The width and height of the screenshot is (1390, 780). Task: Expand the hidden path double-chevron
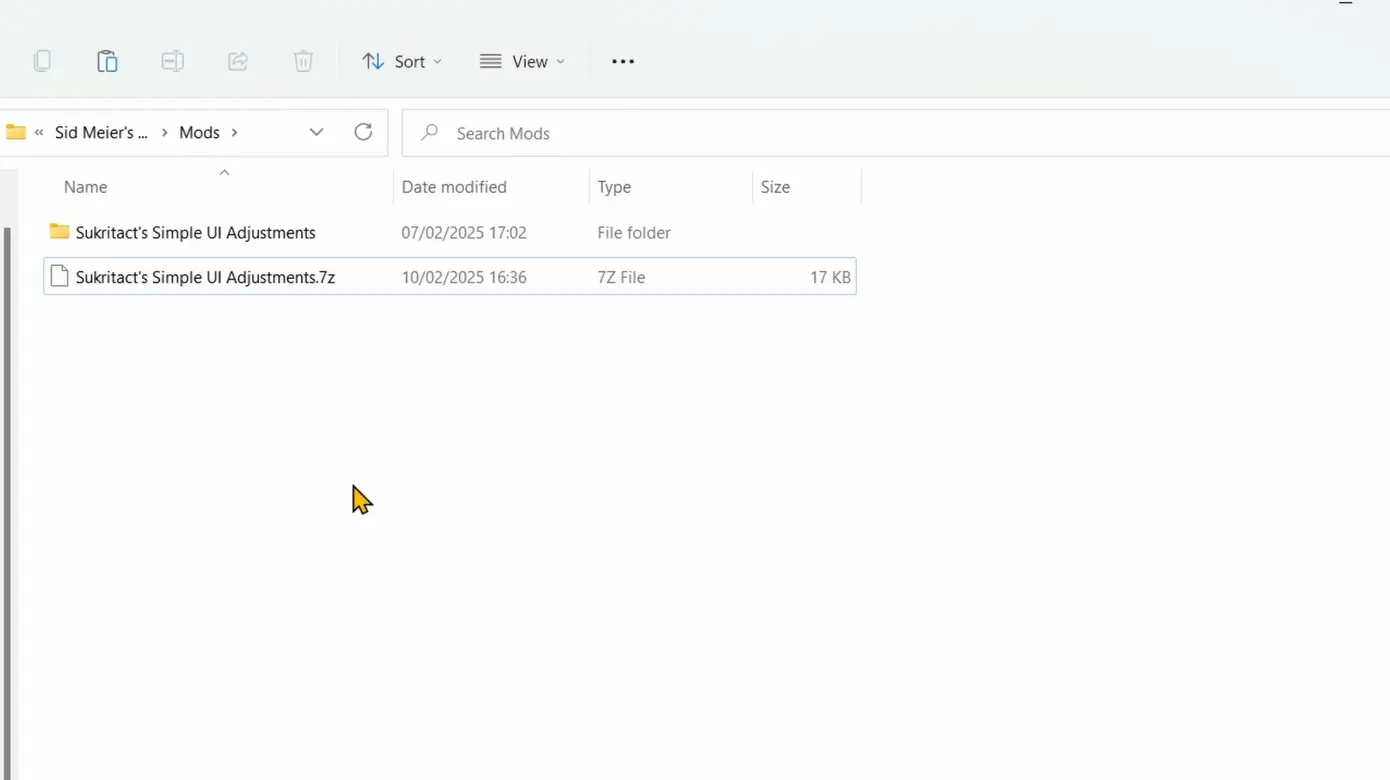click(x=40, y=132)
